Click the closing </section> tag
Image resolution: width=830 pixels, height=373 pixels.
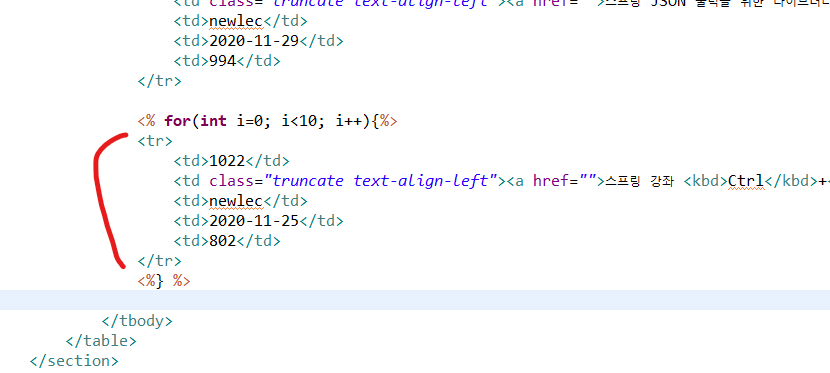pos(74,361)
